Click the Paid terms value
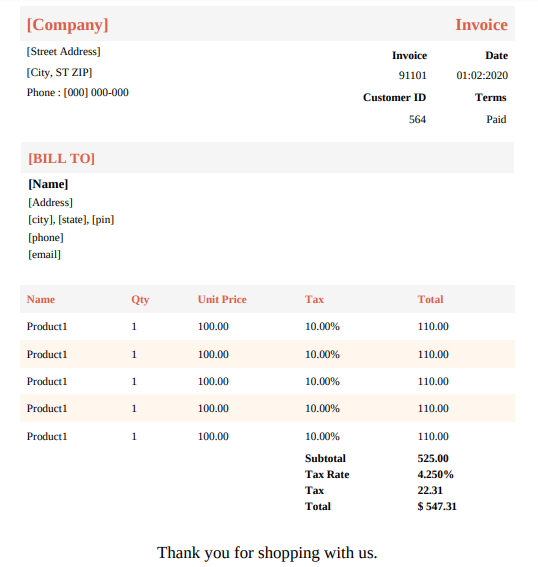The height and width of the screenshot is (567, 538). click(496, 119)
